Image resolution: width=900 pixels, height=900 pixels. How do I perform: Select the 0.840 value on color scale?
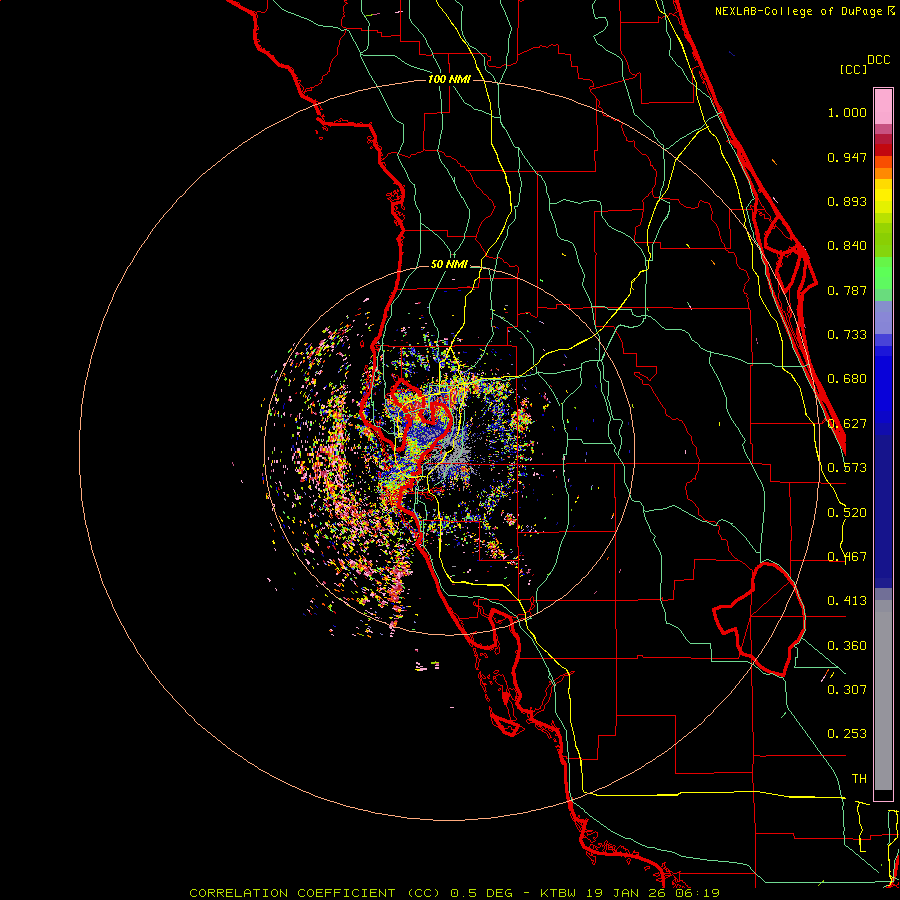click(x=847, y=246)
